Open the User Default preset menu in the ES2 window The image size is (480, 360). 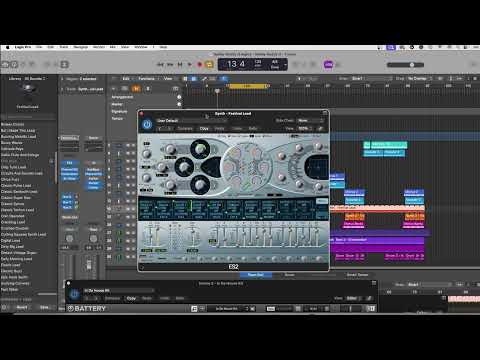[x=191, y=121]
